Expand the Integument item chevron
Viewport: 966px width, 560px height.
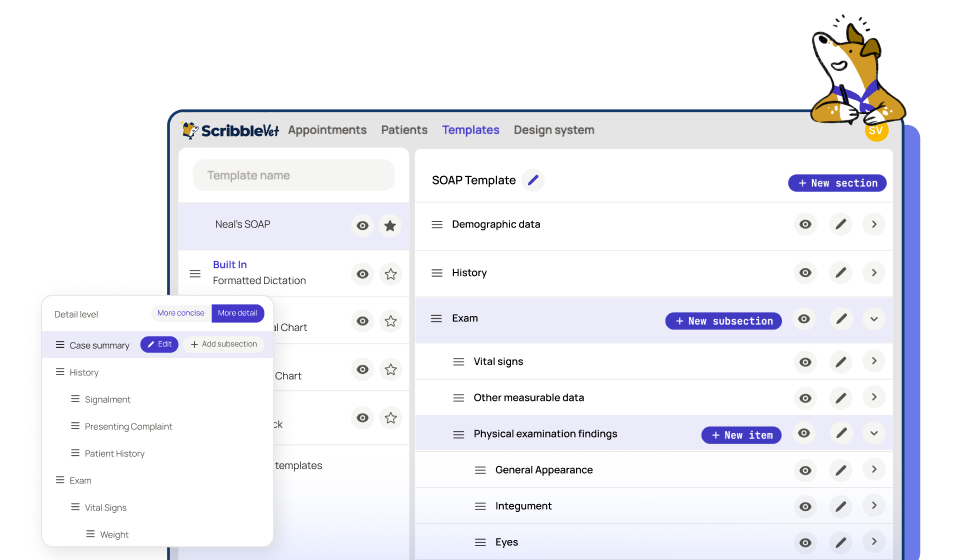click(x=874, y=506)
